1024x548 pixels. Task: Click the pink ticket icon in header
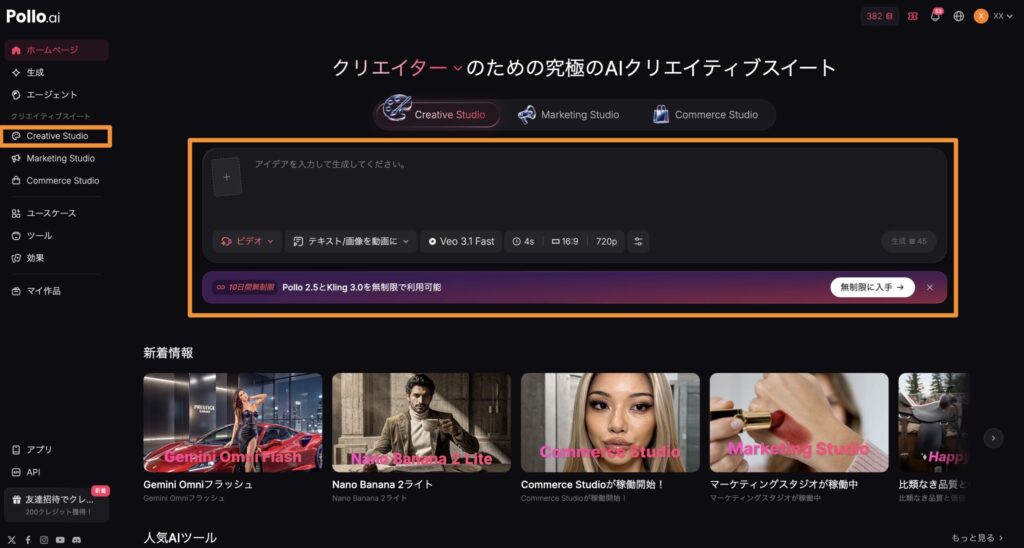click(x=913, y=16)
